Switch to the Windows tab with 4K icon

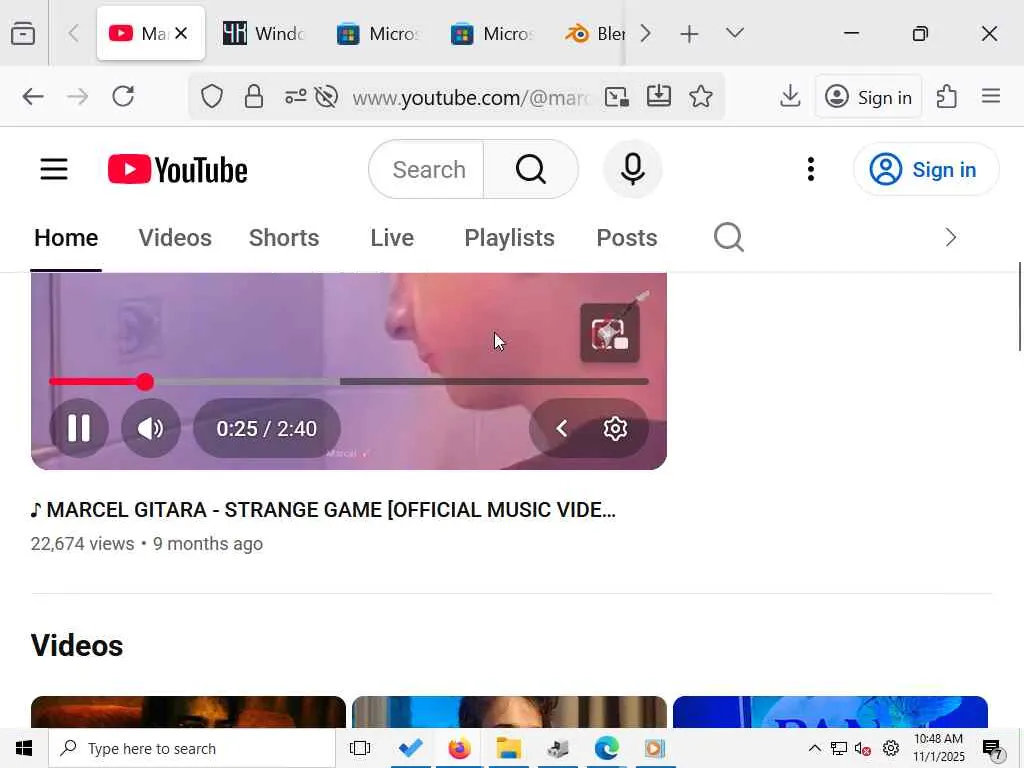point(263,33)
